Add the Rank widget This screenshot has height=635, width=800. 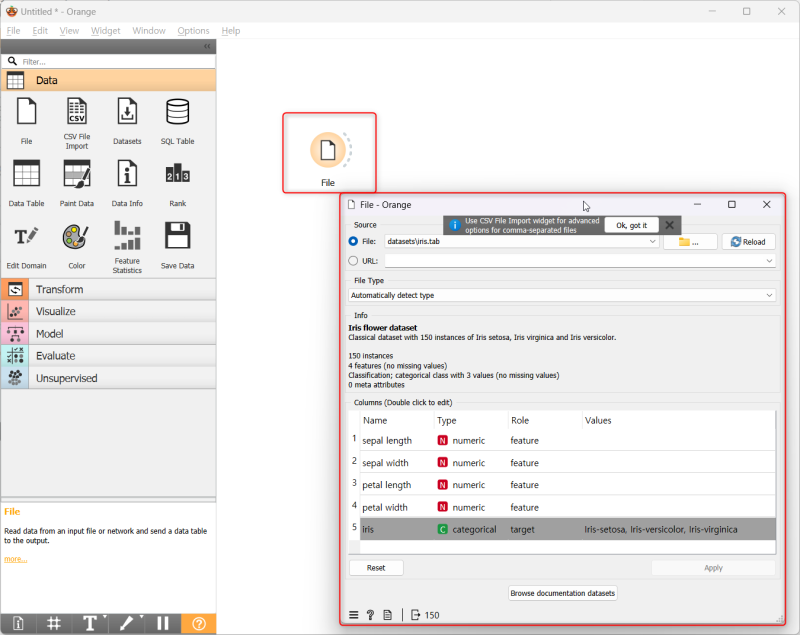(x=178, y=183)
